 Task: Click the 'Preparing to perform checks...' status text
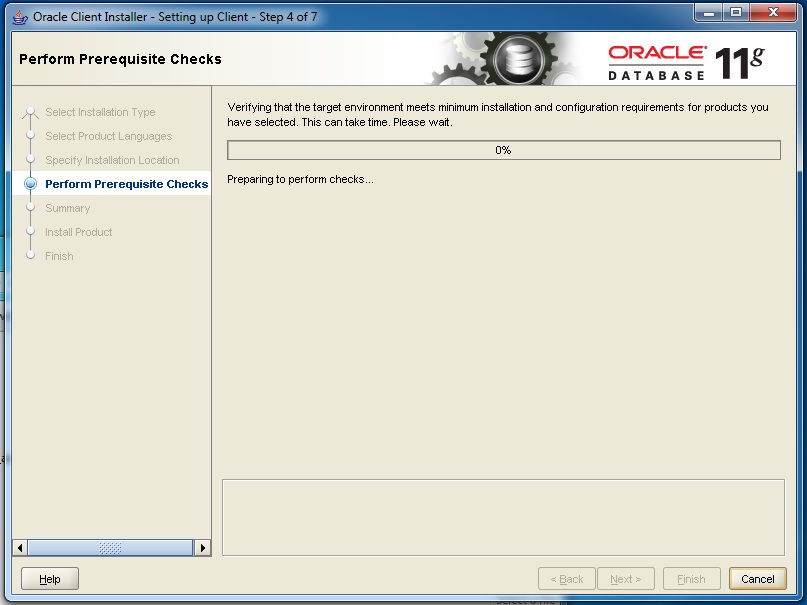(x=300, y=180)
